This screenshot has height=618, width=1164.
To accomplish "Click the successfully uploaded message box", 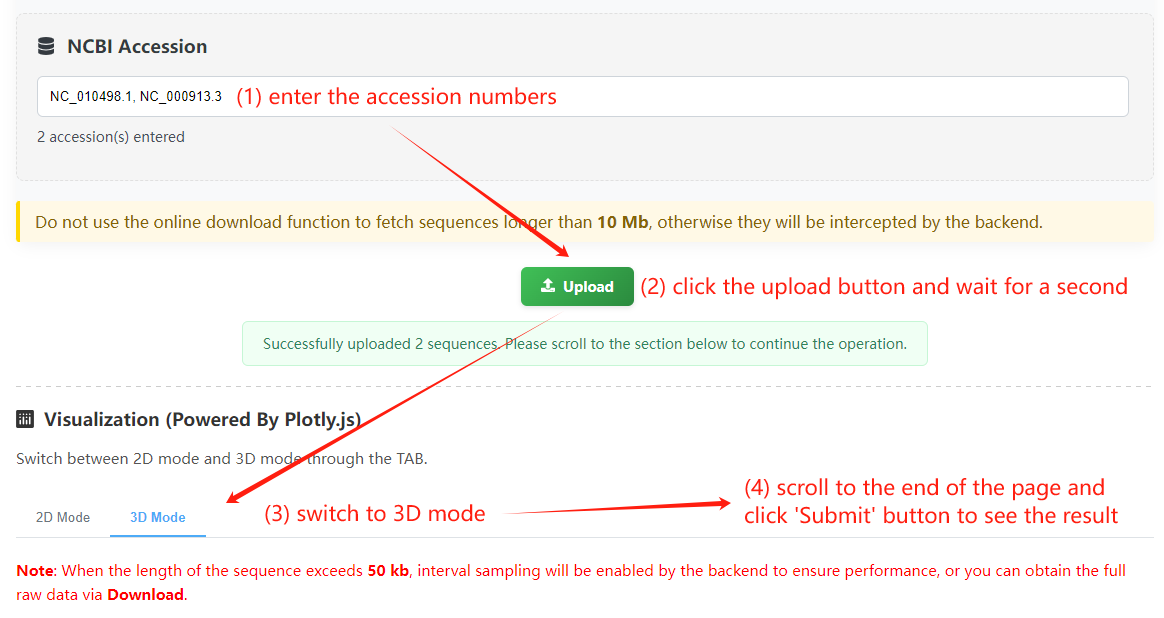I will pyautogui.click(x=584, y=344).
